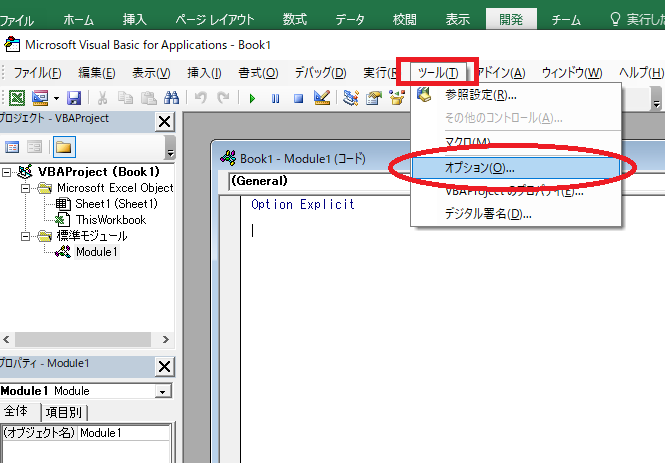Click project pane scroll right arrow

(x=166, y=339)
